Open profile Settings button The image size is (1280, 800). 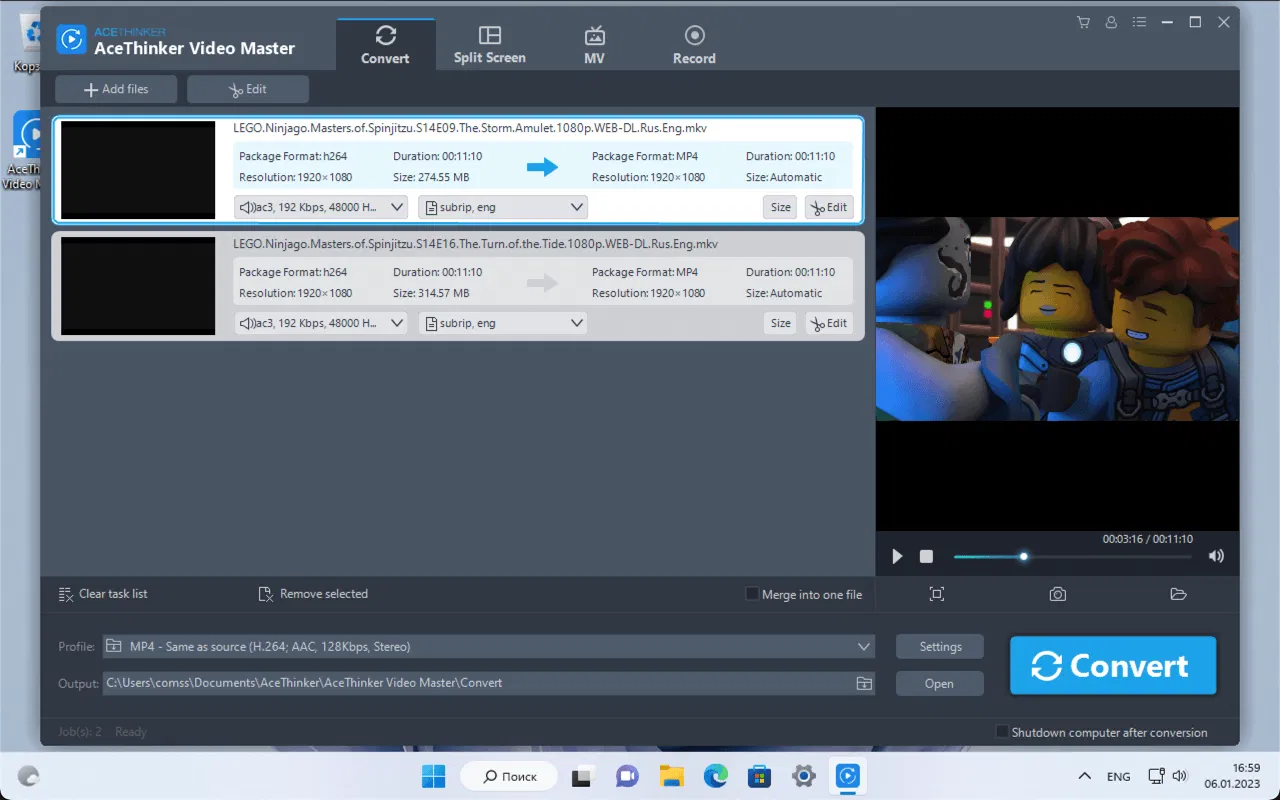940,647
